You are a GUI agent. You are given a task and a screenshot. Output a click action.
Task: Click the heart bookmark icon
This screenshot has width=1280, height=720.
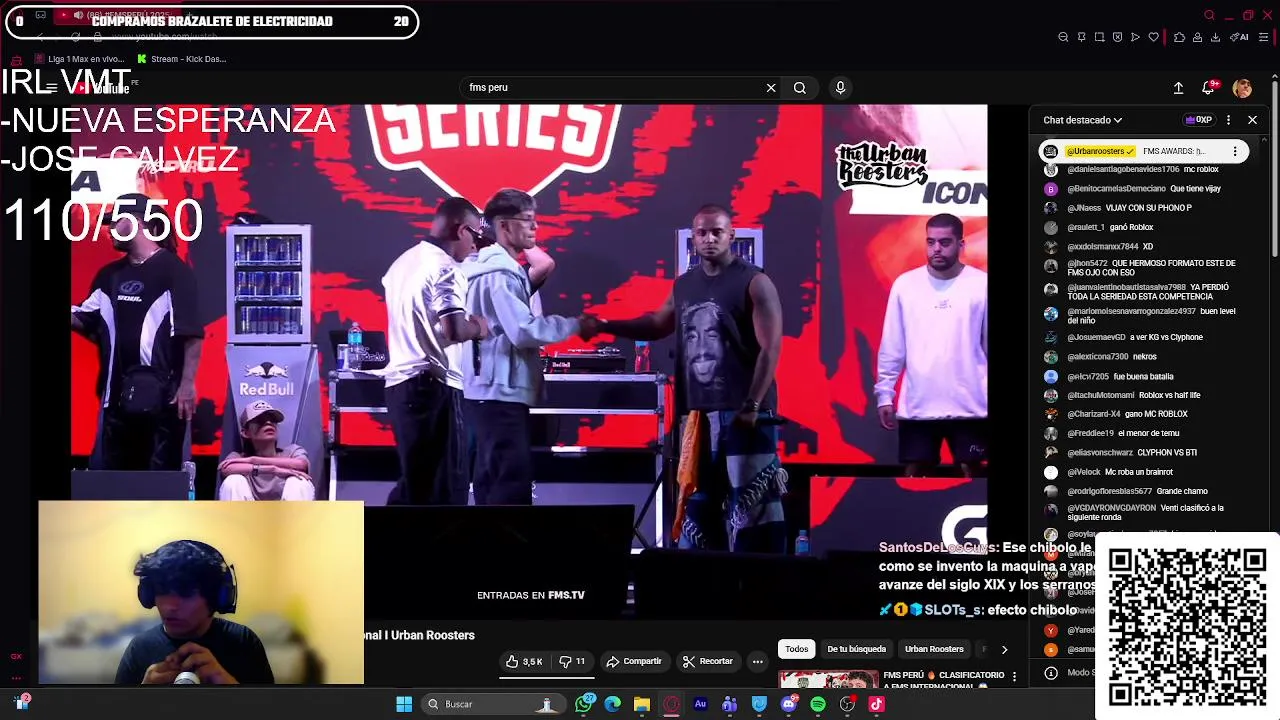point(1153,37)
